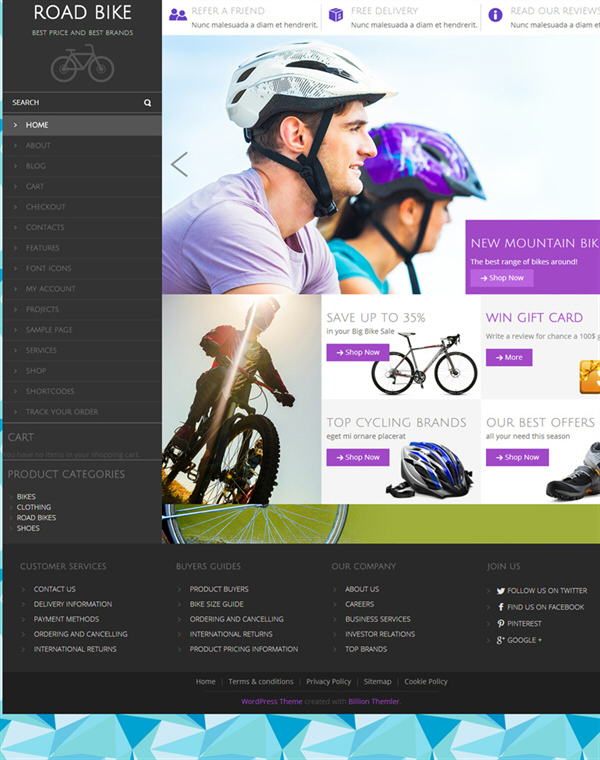Click the Facebook icon in footer
Screen dimensions: 600x760
501,607
